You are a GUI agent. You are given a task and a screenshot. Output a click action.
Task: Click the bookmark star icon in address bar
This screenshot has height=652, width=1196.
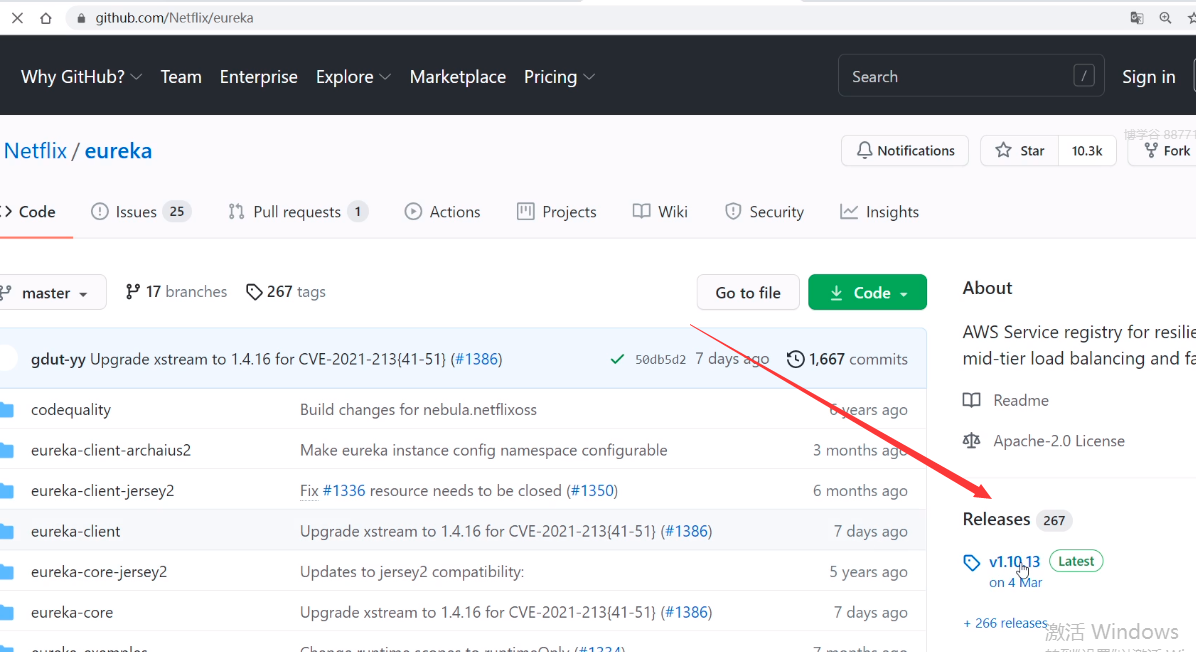click(x=1190, y=18)
